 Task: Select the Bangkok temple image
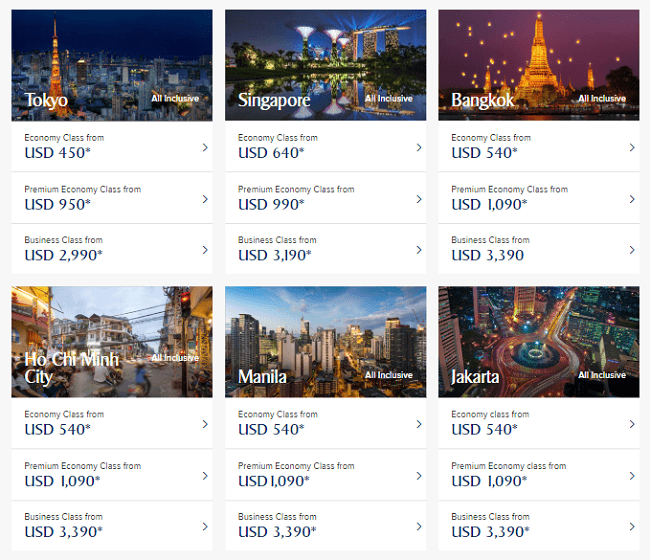[x=539, y=65]
